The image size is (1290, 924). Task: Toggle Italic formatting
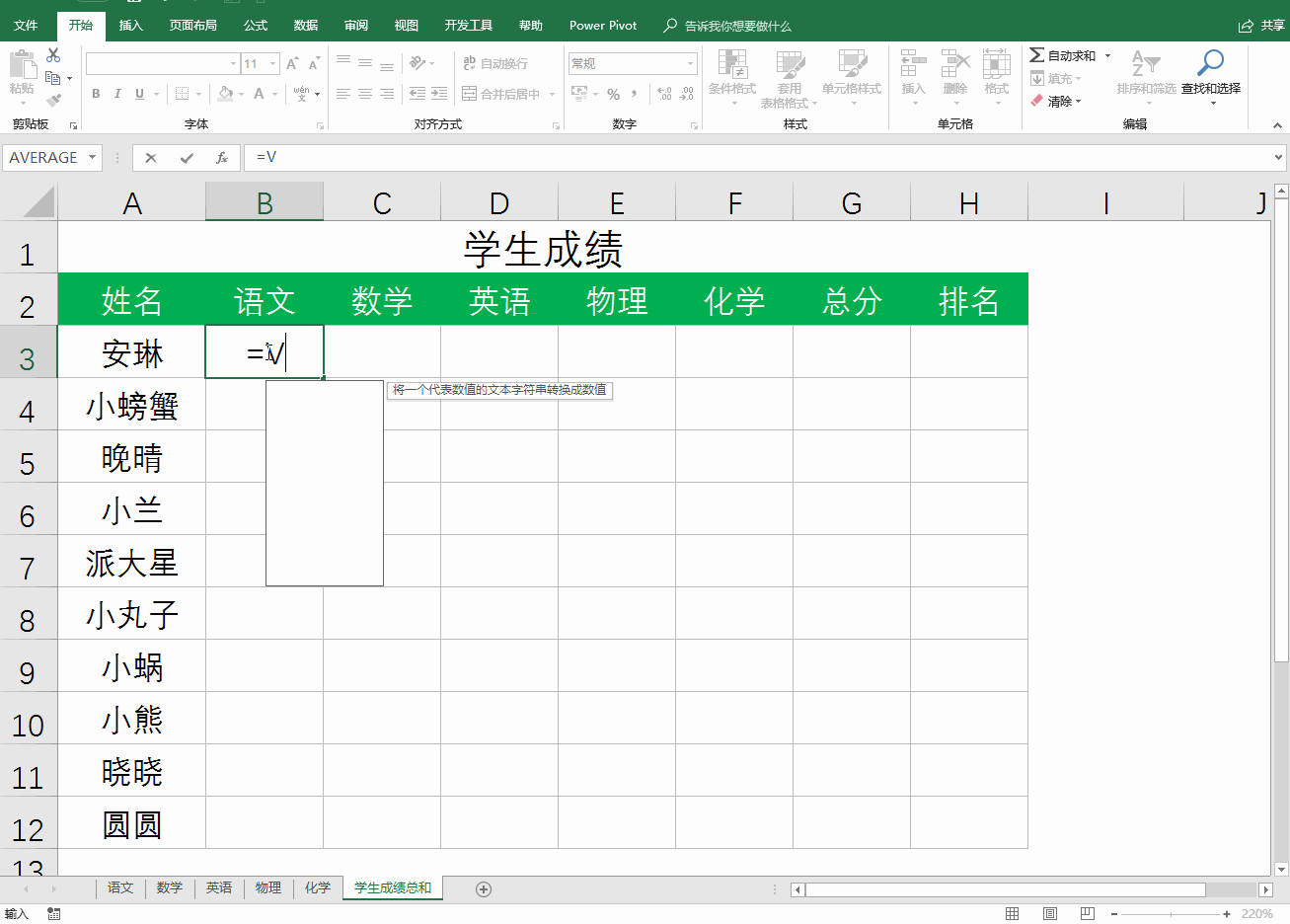pyautogui.click(x=117, y=94)
